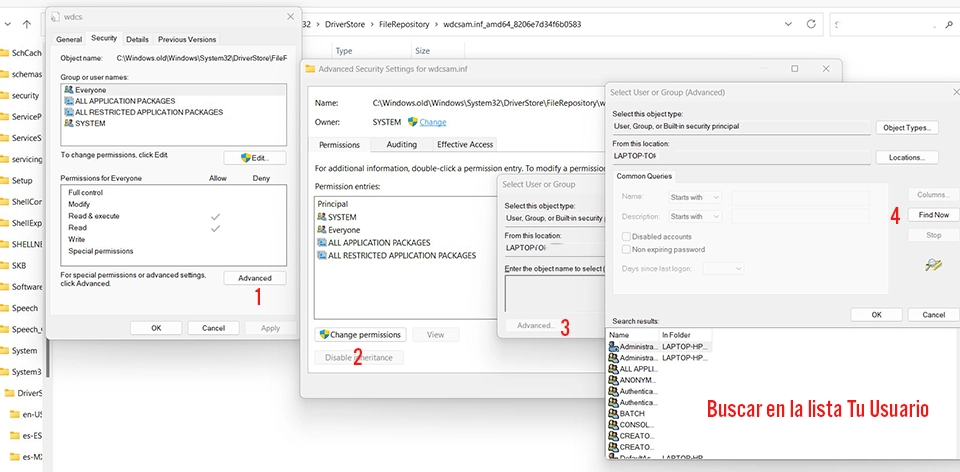Screen dimensions: 960x472
Task: Click first Administrator icon in search results
Action: [x=613, y=346]
